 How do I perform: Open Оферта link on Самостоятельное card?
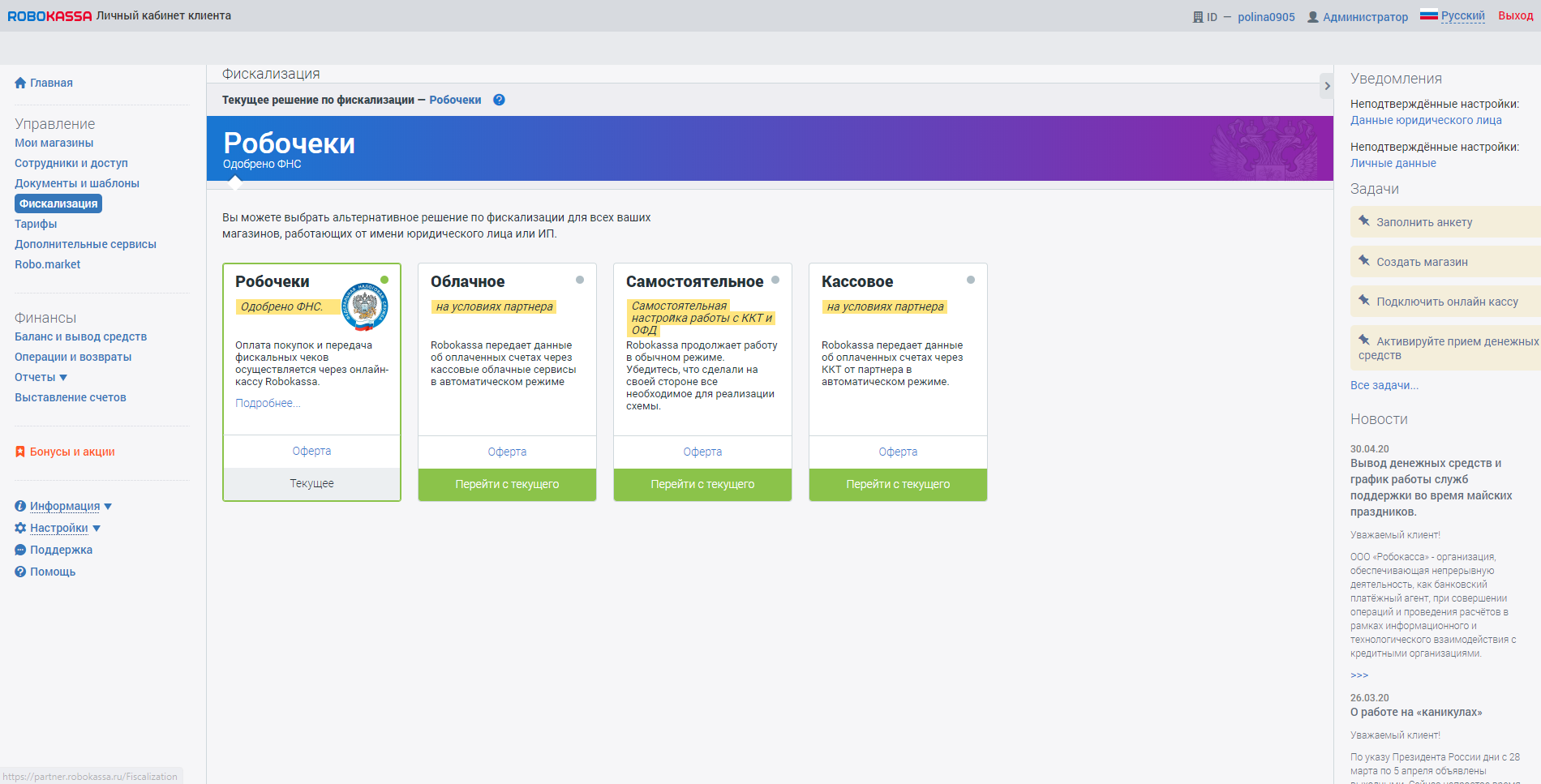pos(702,452)
